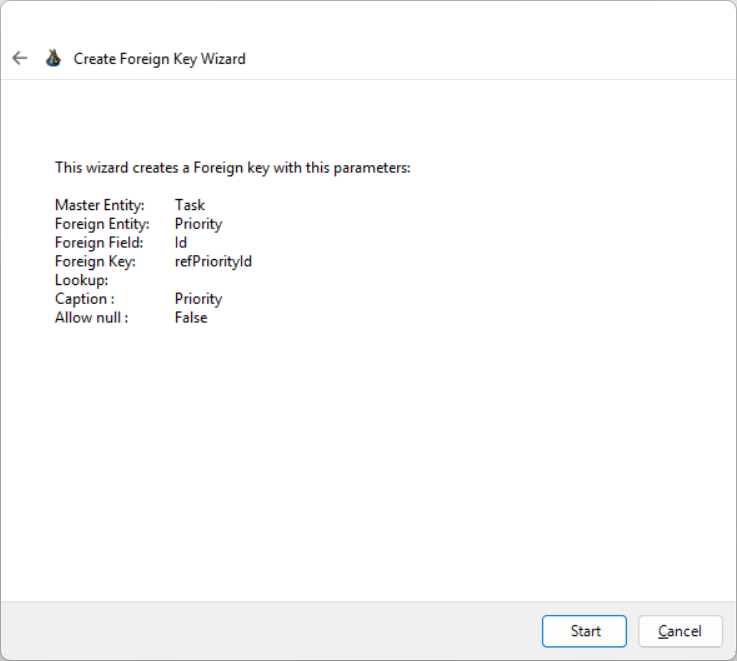
Task: Click the back arrow in wizard header
Action: coord(19,58)
